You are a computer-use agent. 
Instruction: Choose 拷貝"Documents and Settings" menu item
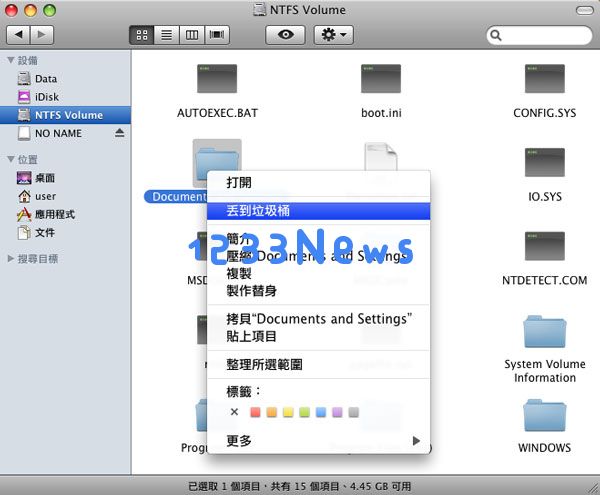click(318, 319)
